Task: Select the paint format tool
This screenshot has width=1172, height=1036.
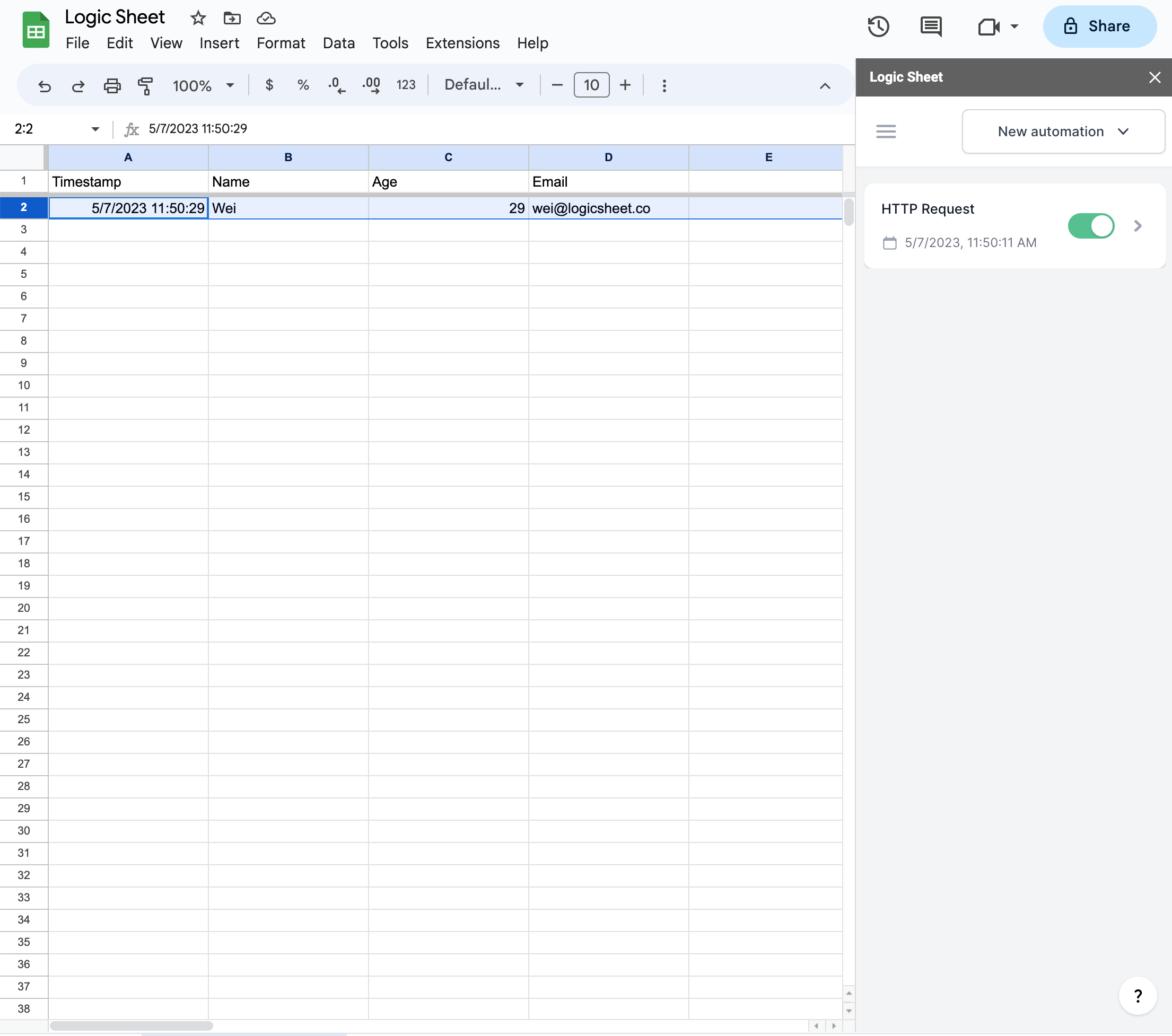Action: click(x=146, y=85)
